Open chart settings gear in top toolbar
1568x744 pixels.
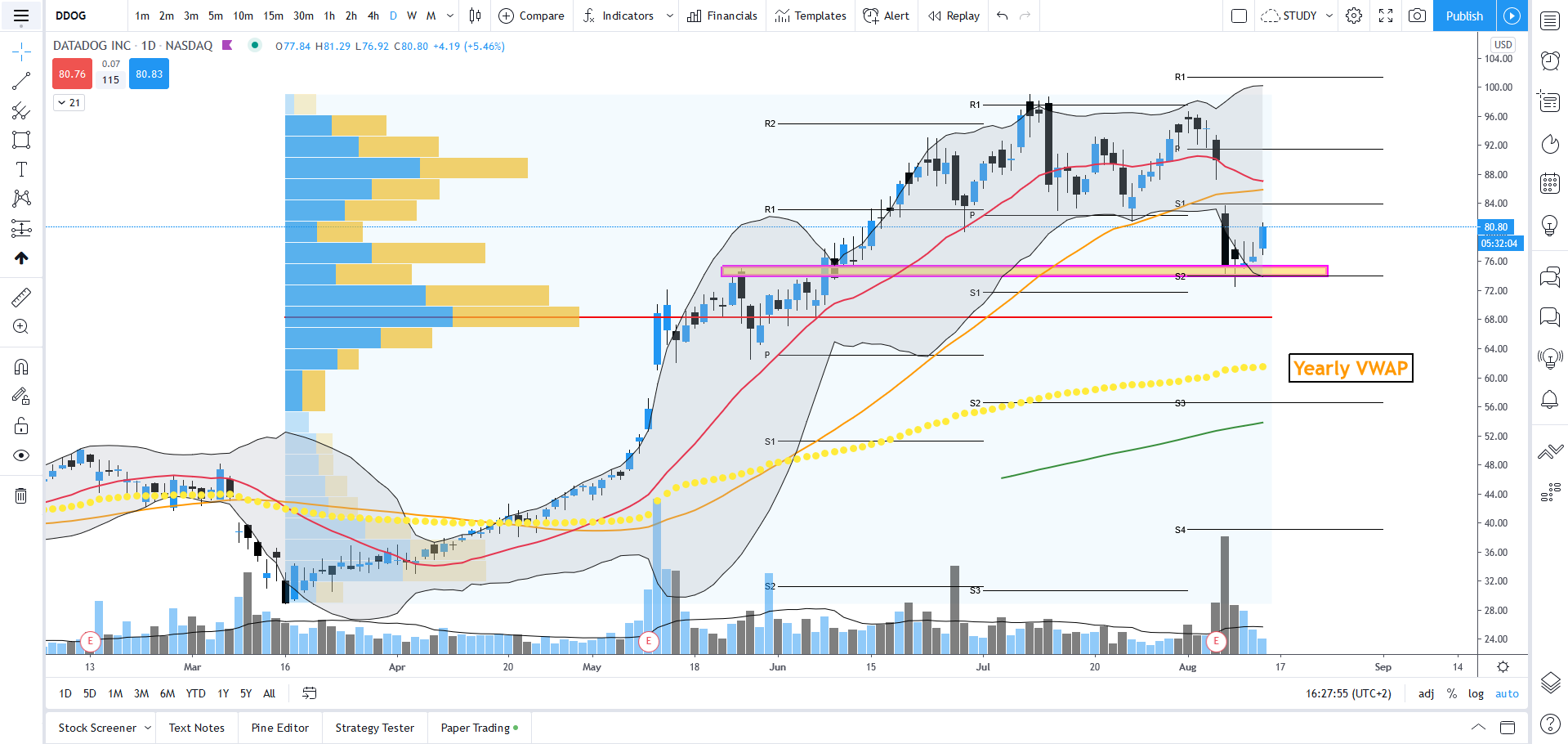coord(1354,16)
